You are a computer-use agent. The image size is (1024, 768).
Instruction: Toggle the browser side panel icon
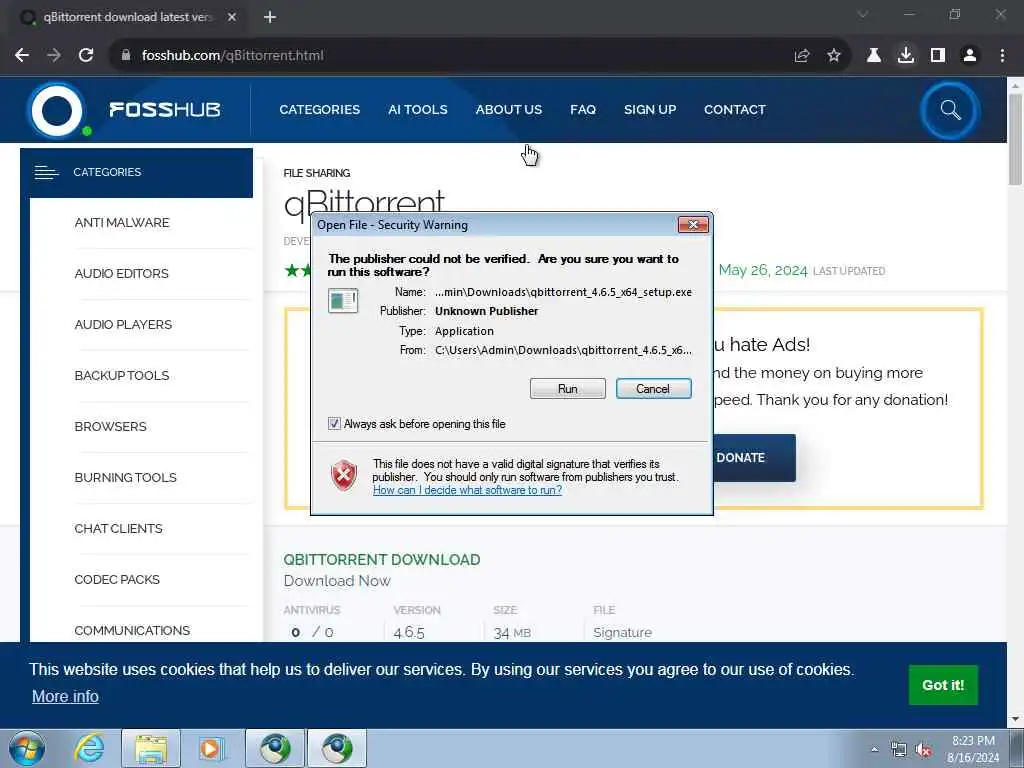[x=938, y=56]
